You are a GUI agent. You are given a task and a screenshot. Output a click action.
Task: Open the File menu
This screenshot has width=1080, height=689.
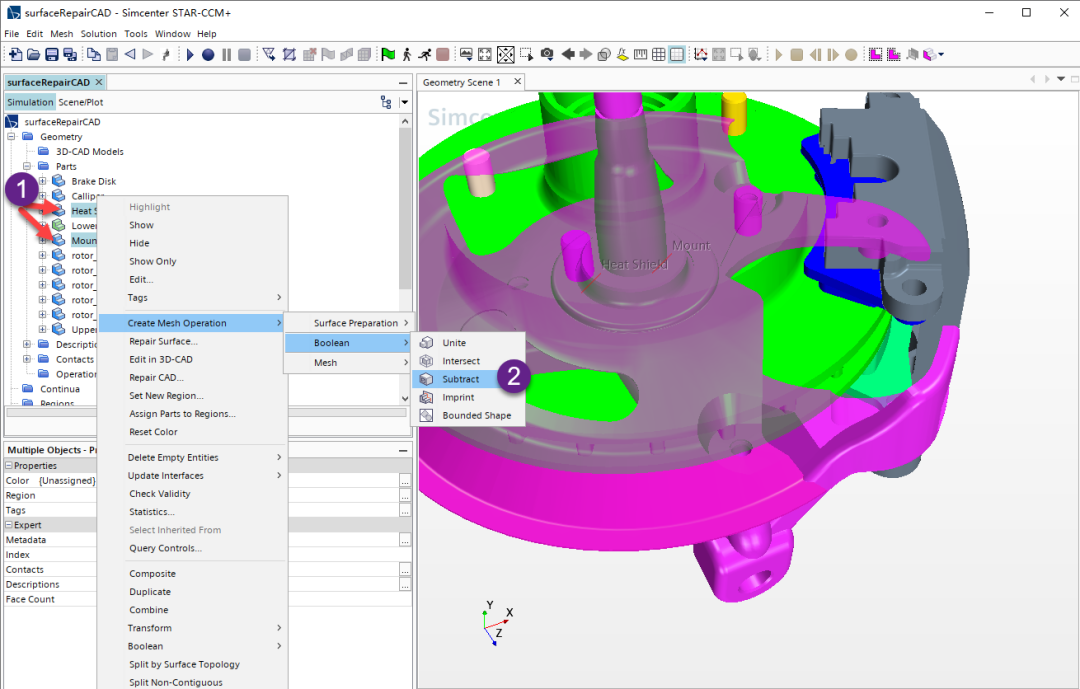(x=12, y=34)
